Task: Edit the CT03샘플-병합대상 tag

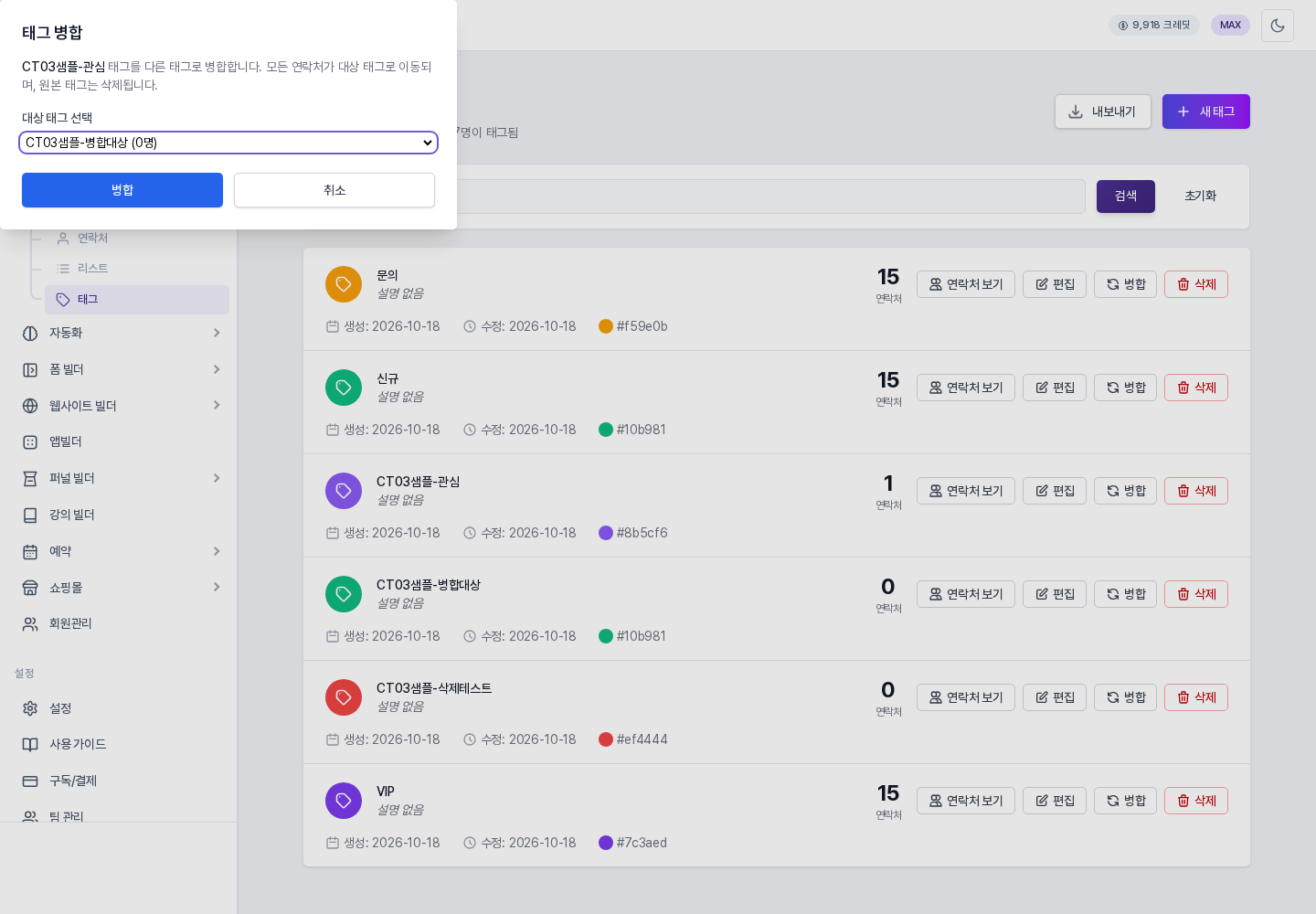Action: [1055, 594]
